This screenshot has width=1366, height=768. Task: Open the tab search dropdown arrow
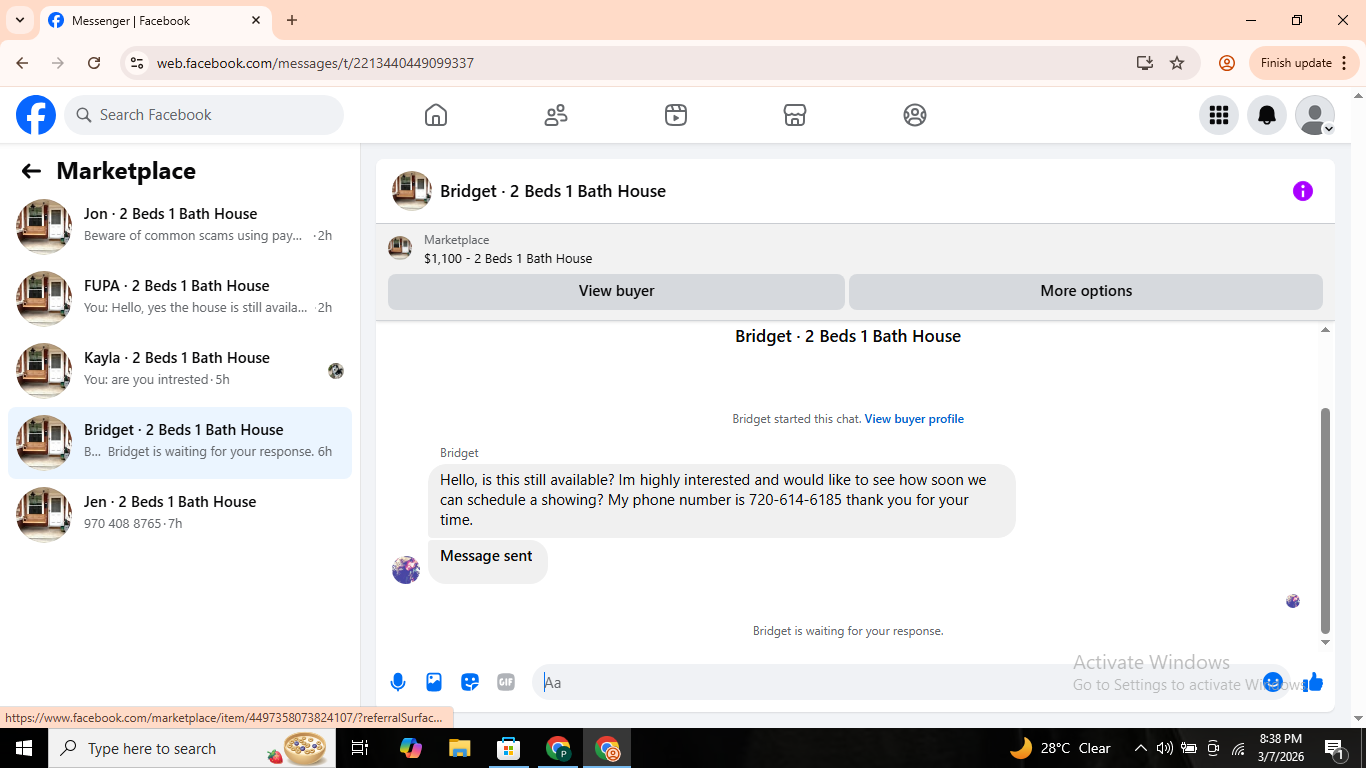click(x=20, y=20)
